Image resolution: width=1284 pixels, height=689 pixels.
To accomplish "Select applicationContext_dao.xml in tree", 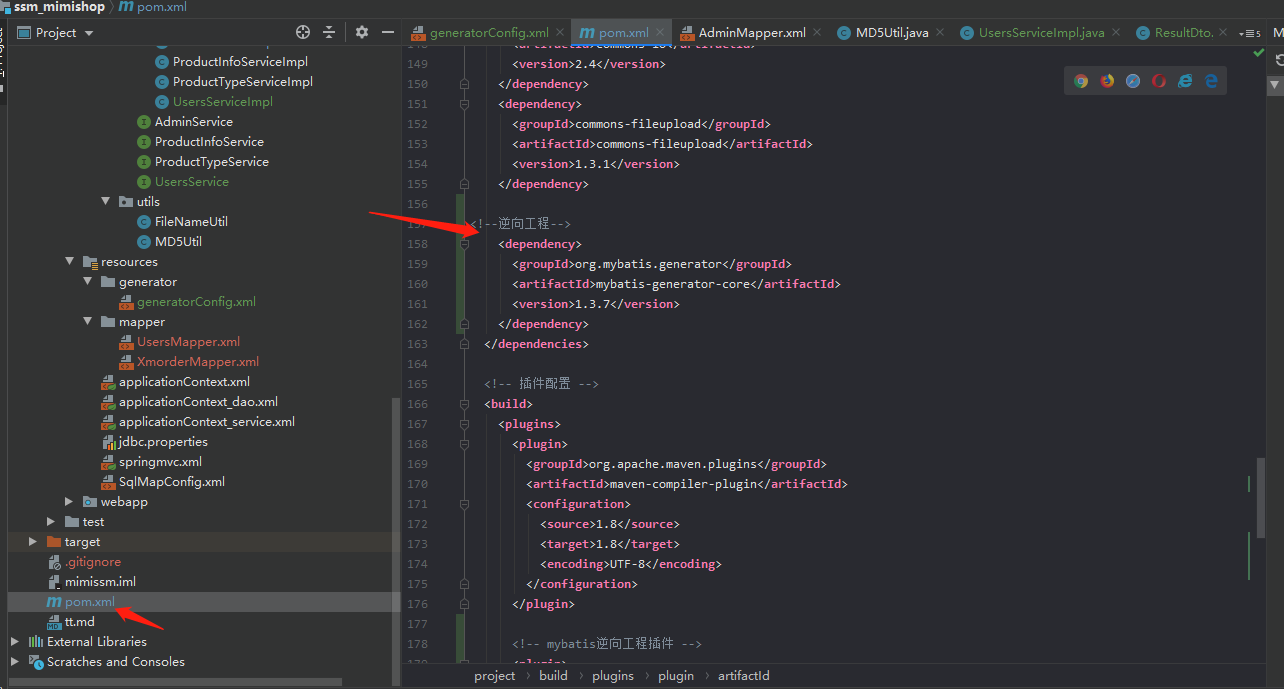I will (198, 402).
